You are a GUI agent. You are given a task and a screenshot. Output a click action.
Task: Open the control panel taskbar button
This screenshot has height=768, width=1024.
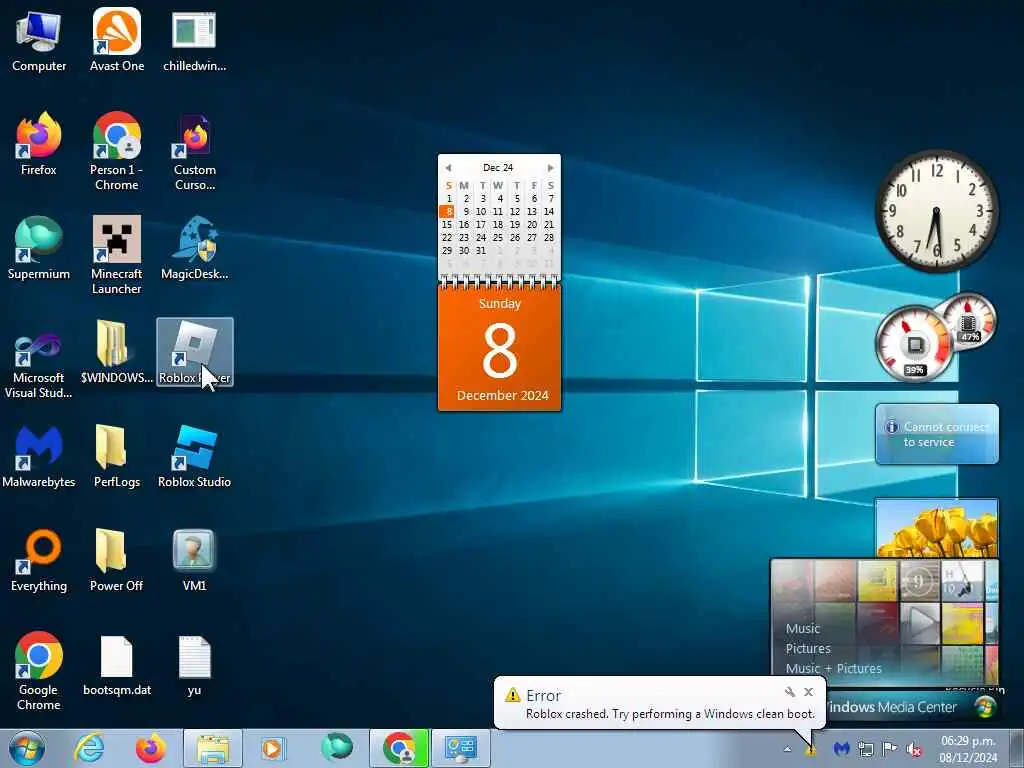tap(461, 748)
